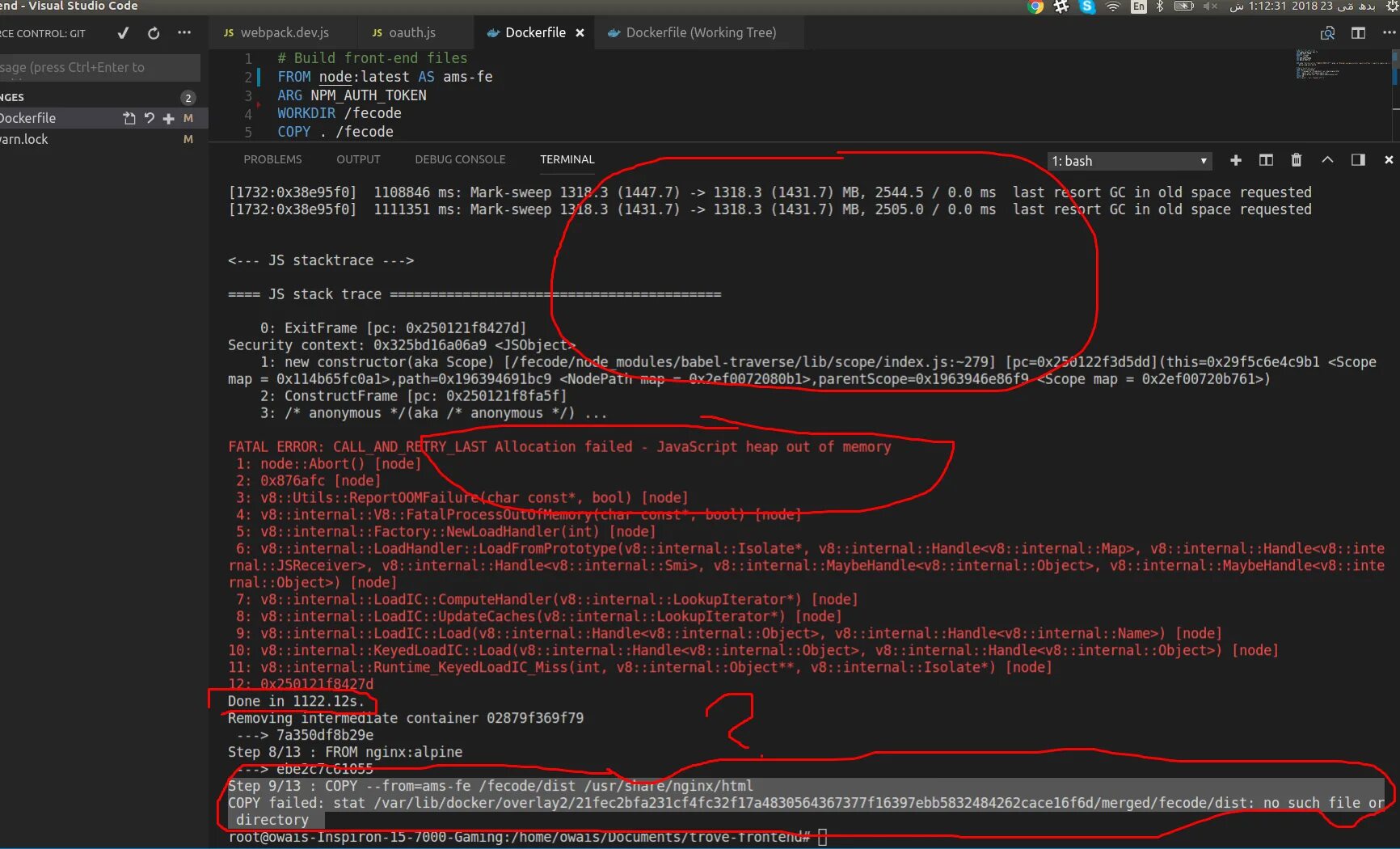
Task: Click line number 2 in the gutter
Action: tap(248, 77)
